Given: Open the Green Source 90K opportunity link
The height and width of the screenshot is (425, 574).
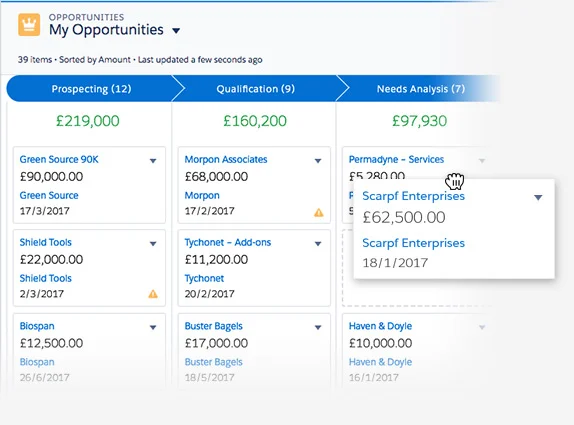Looking at the screenshot, I should 59,160.
